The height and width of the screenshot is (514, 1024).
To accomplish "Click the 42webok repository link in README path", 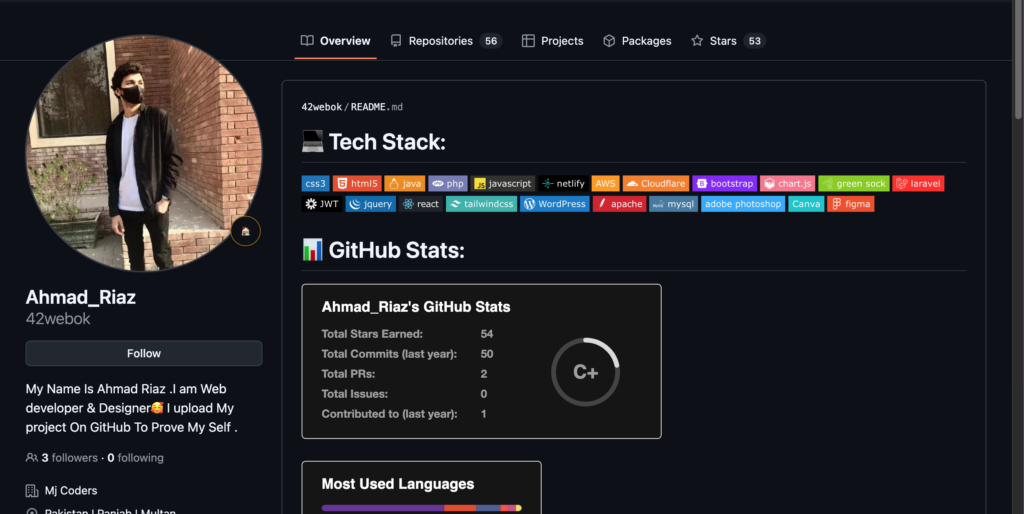I will 321,107.
